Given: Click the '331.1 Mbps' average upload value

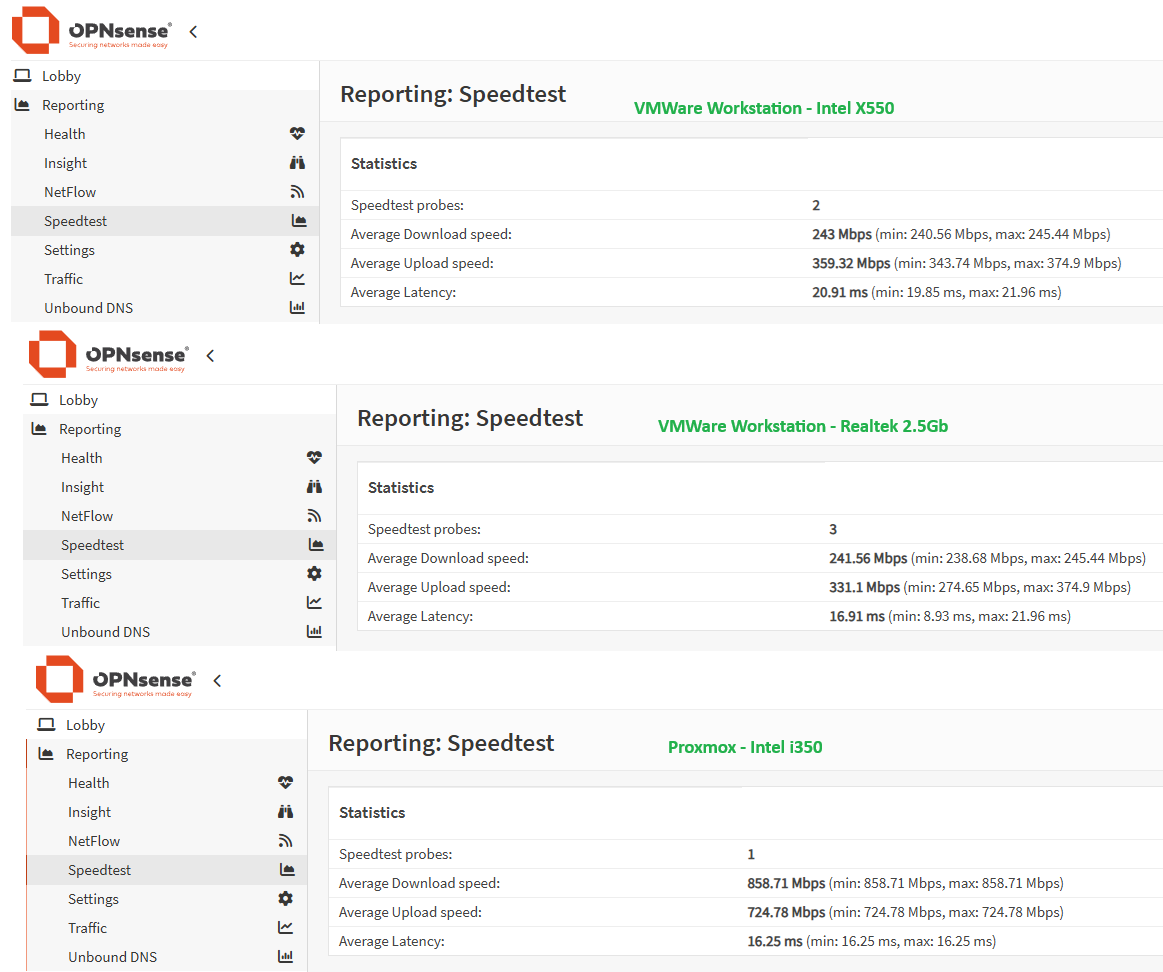Looking at the screenshot, I should click(864, 587).
